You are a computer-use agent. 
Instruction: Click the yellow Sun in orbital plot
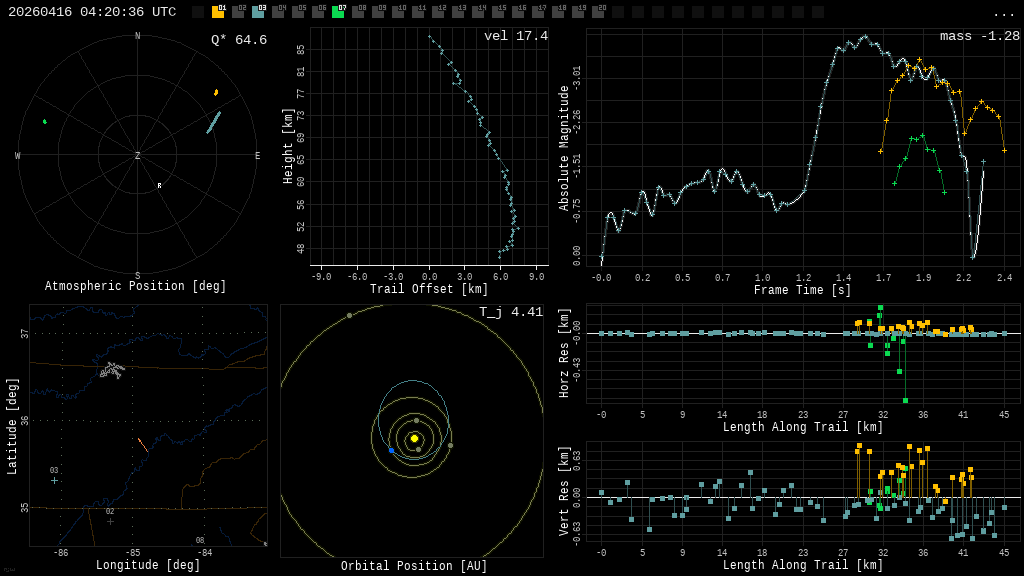[x=414, y=438]
